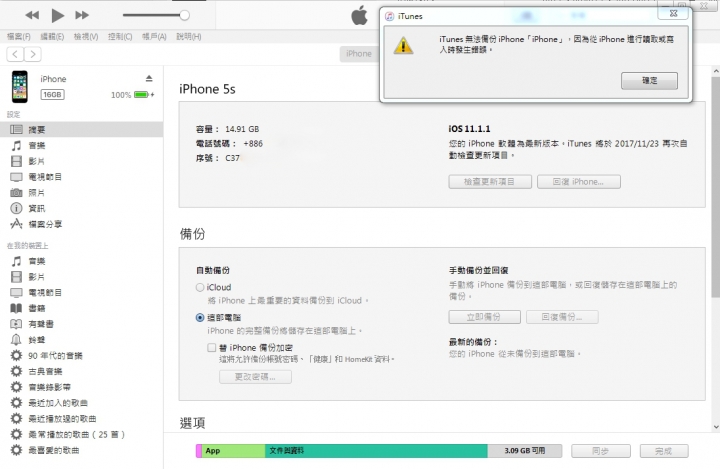
Task: Open the 最常播放的歌曲 (25 首) playlist
Action: [x=81, y=435]
